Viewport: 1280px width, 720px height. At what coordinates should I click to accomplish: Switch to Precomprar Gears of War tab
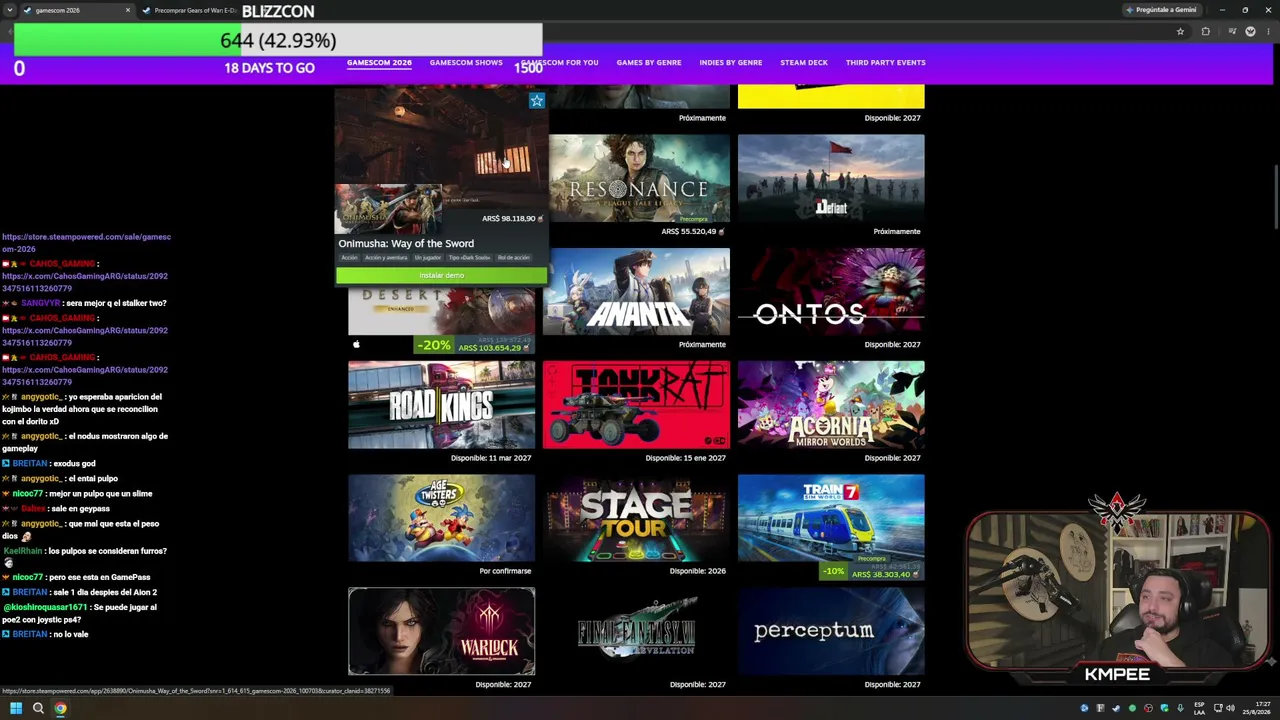coord(190,10)
